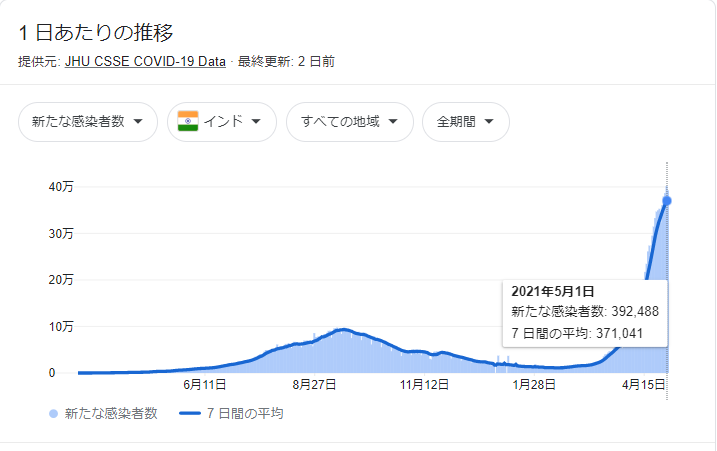The width and height of the screenshot is (717, 451).
Task: Click the arrow beside 全期間
Action: [x=489, y=122]
